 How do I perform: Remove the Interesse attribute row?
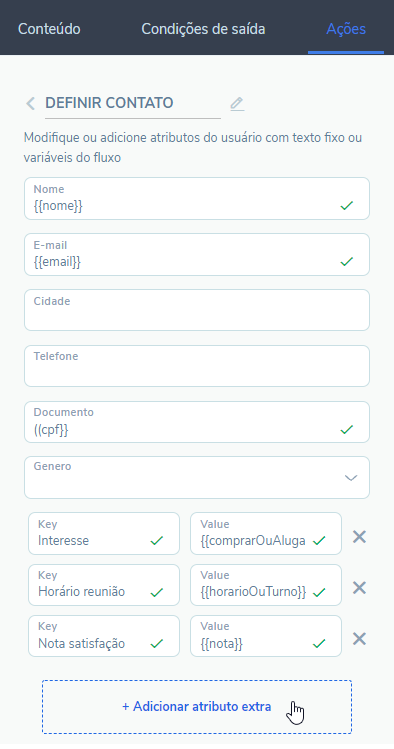coord(359,537)
